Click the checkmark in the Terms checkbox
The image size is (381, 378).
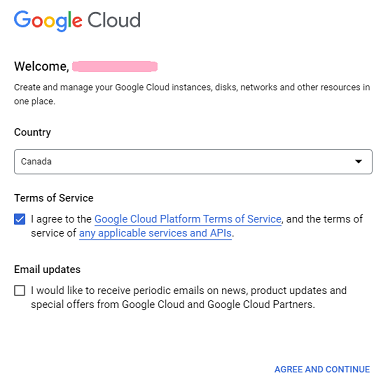tap(20, 219)
